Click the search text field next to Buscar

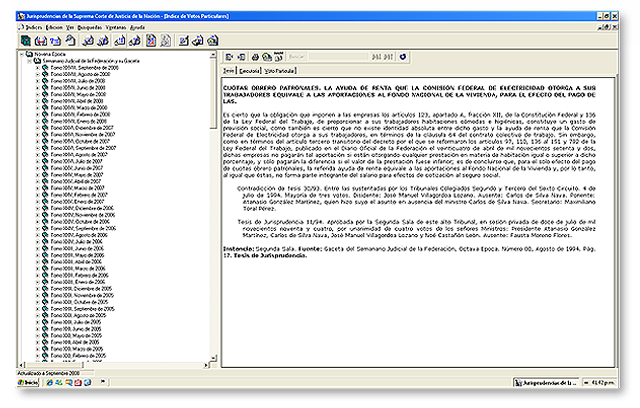(x=338, y=57)
